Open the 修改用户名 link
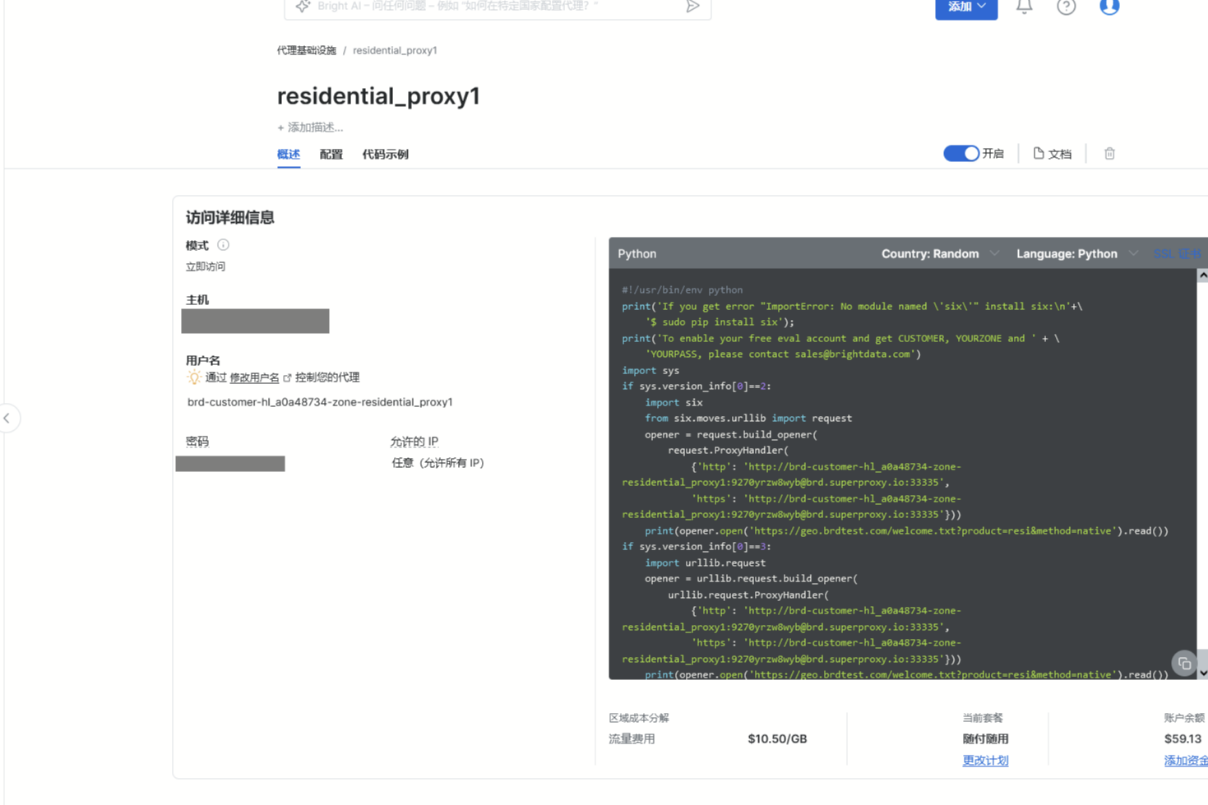This screenshot has height=805, width=1208. tap(255, 378)
